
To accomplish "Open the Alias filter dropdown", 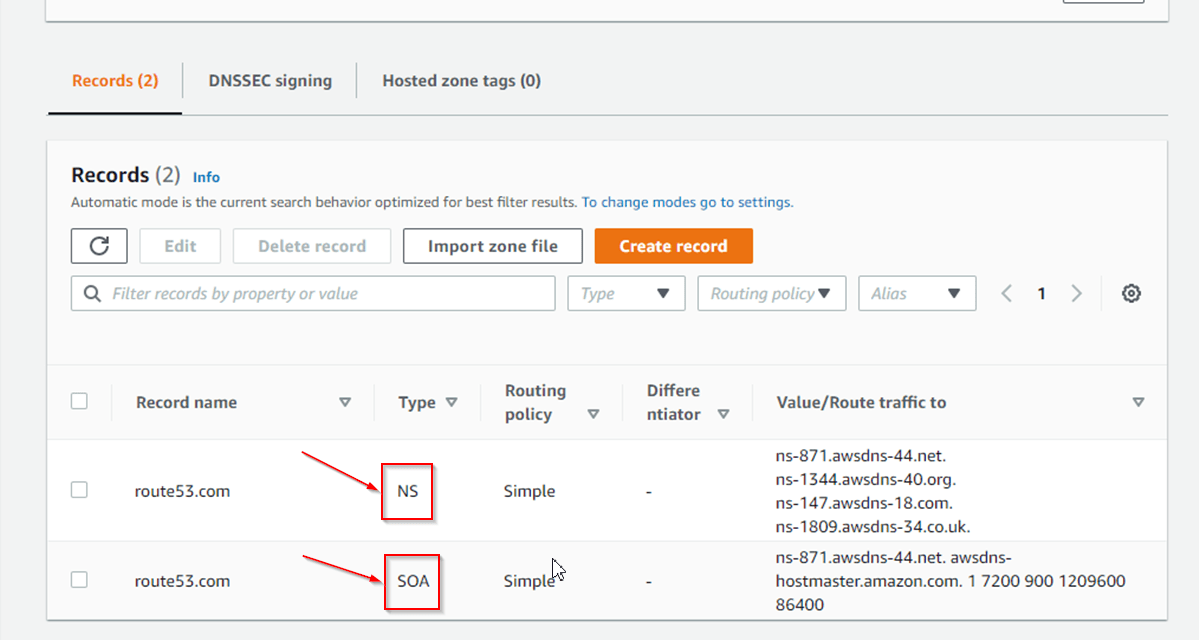I will [916, 293].
